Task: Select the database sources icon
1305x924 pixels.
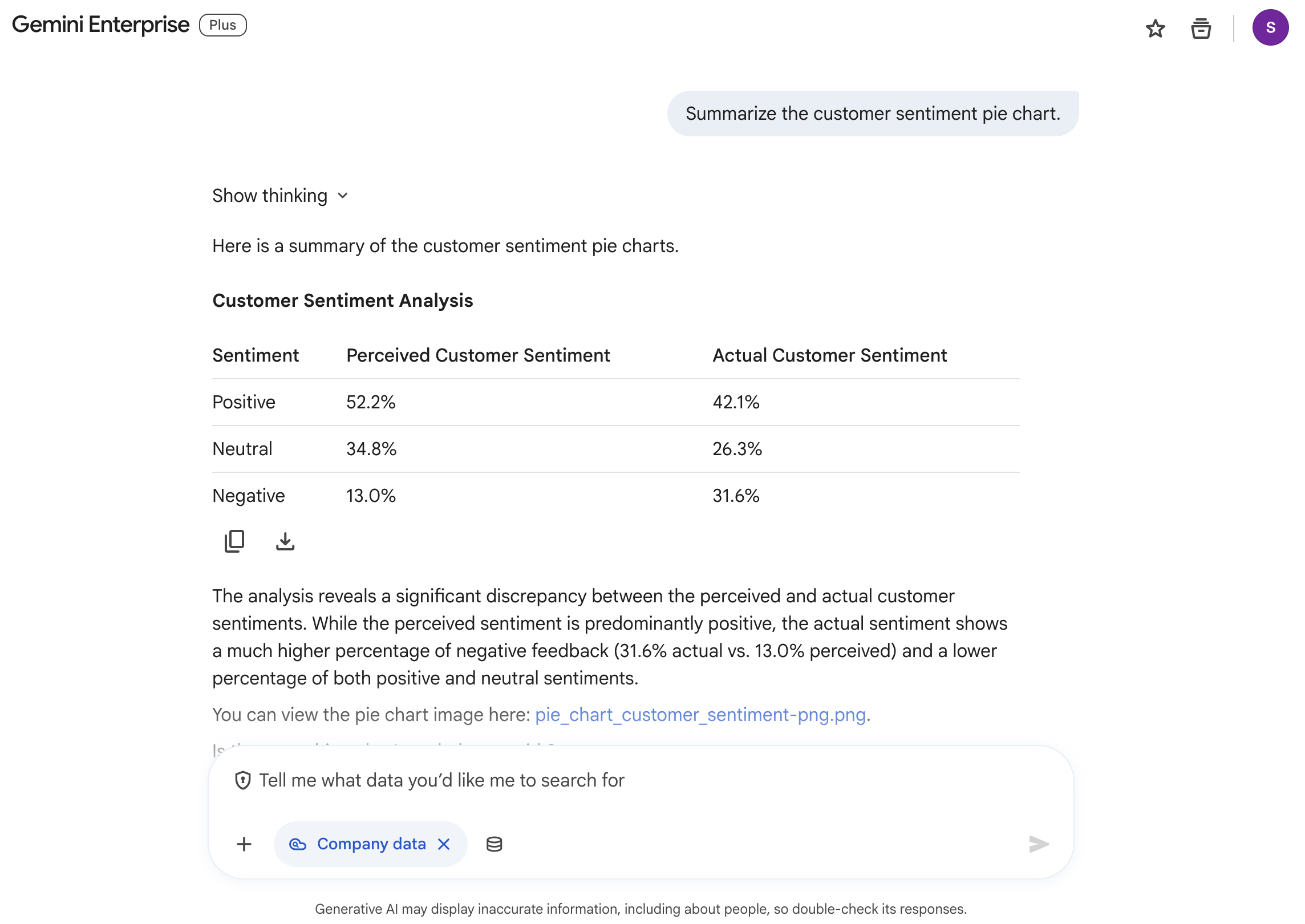Action: (493, 844)
